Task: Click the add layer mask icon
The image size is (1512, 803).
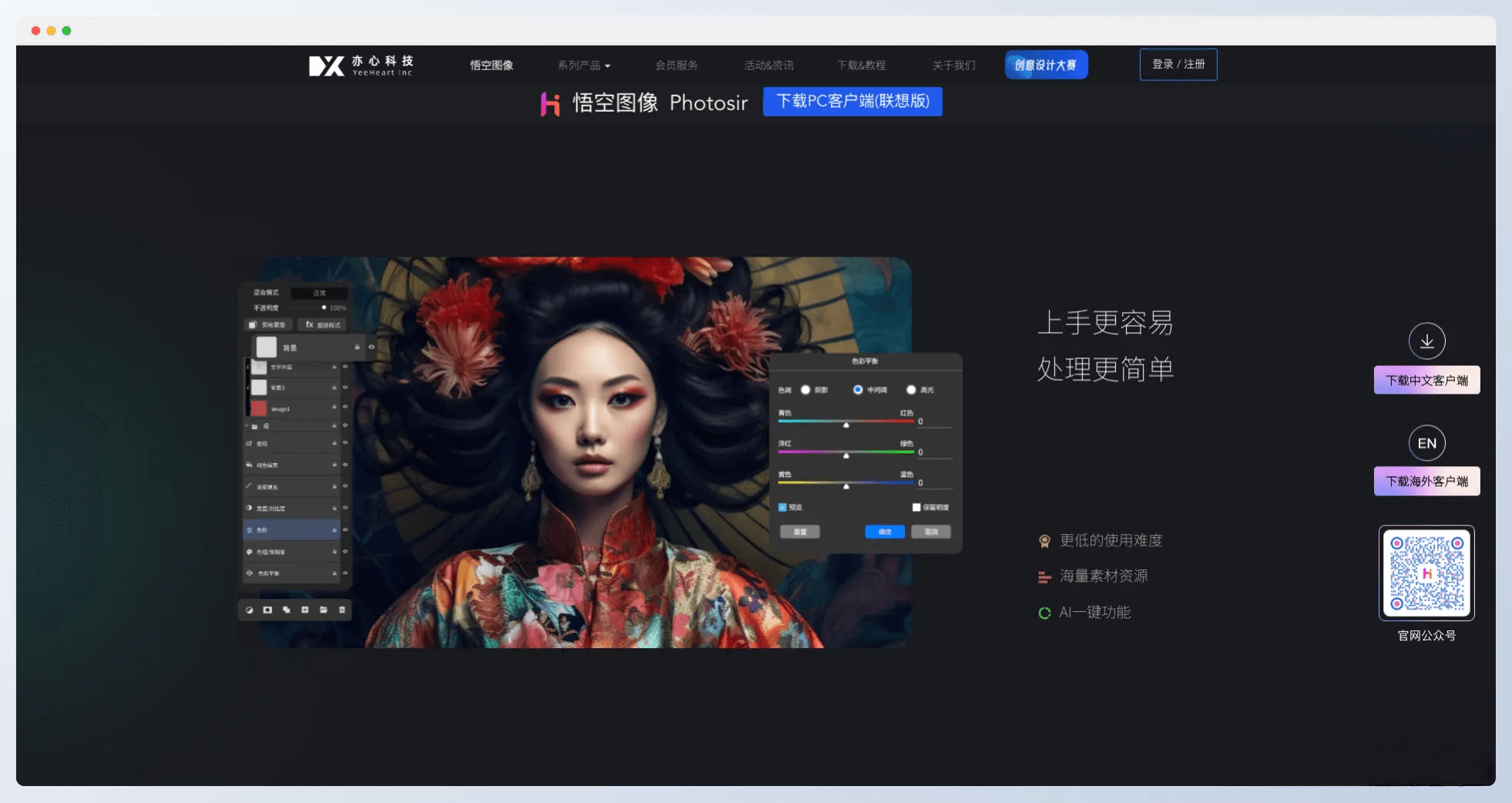Action: point(267,610)
